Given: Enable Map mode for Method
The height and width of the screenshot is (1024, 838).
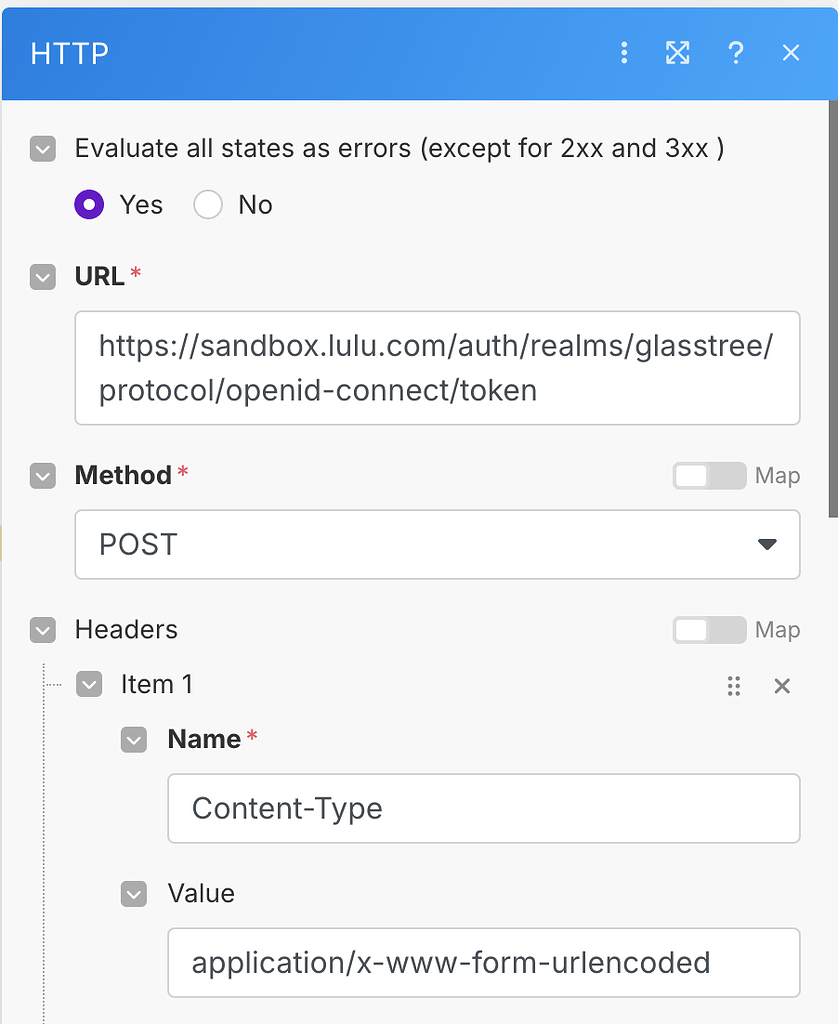Looking at the screenshot, I should [710, 476].
